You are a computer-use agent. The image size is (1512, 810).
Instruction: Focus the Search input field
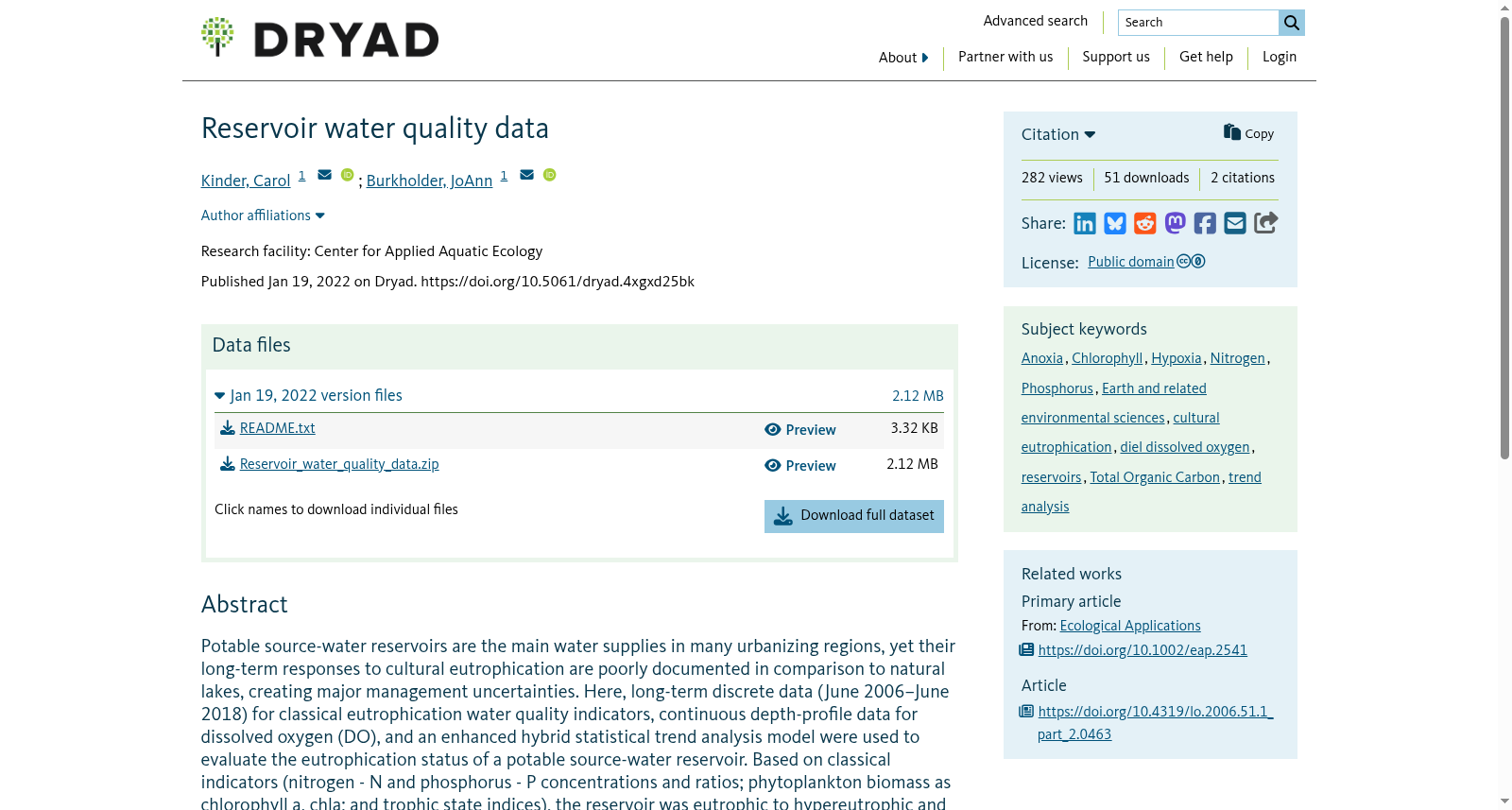coord(1198,23)
